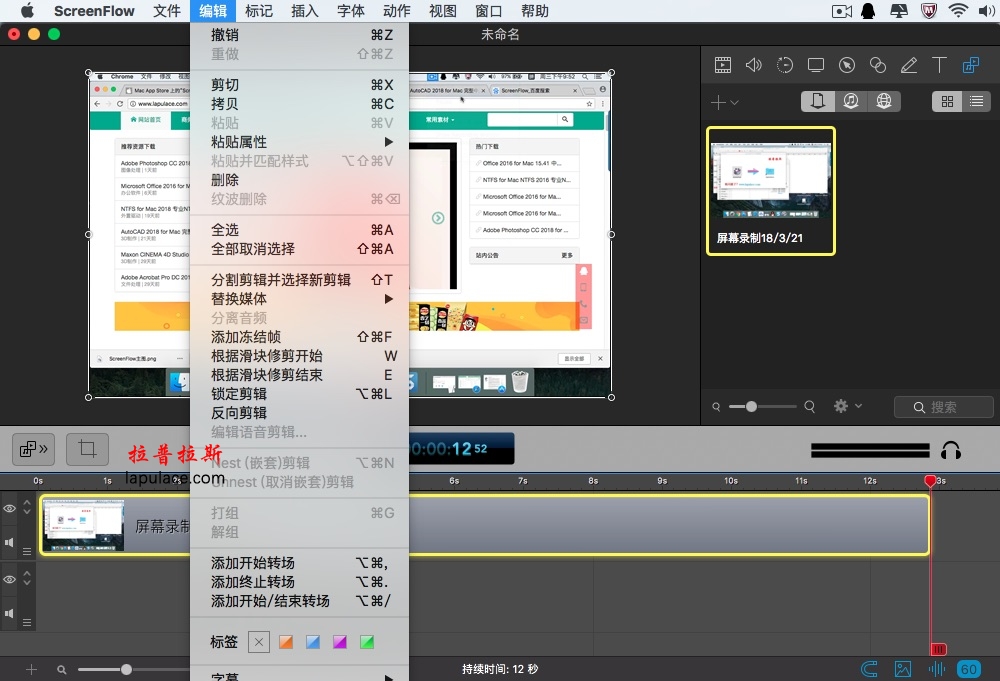
Task: Mute the first track's speaker toggle
Action: (9, 543)
